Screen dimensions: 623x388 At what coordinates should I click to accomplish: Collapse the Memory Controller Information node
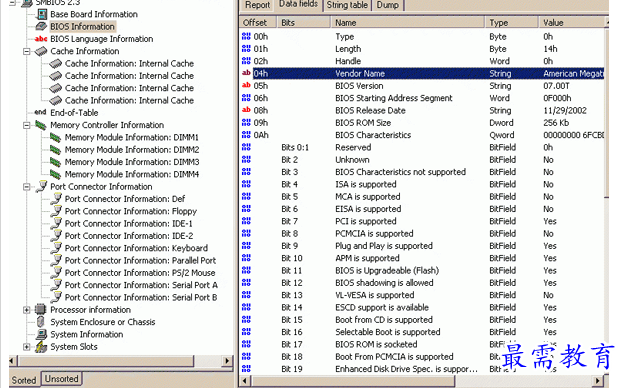[27, 125]
